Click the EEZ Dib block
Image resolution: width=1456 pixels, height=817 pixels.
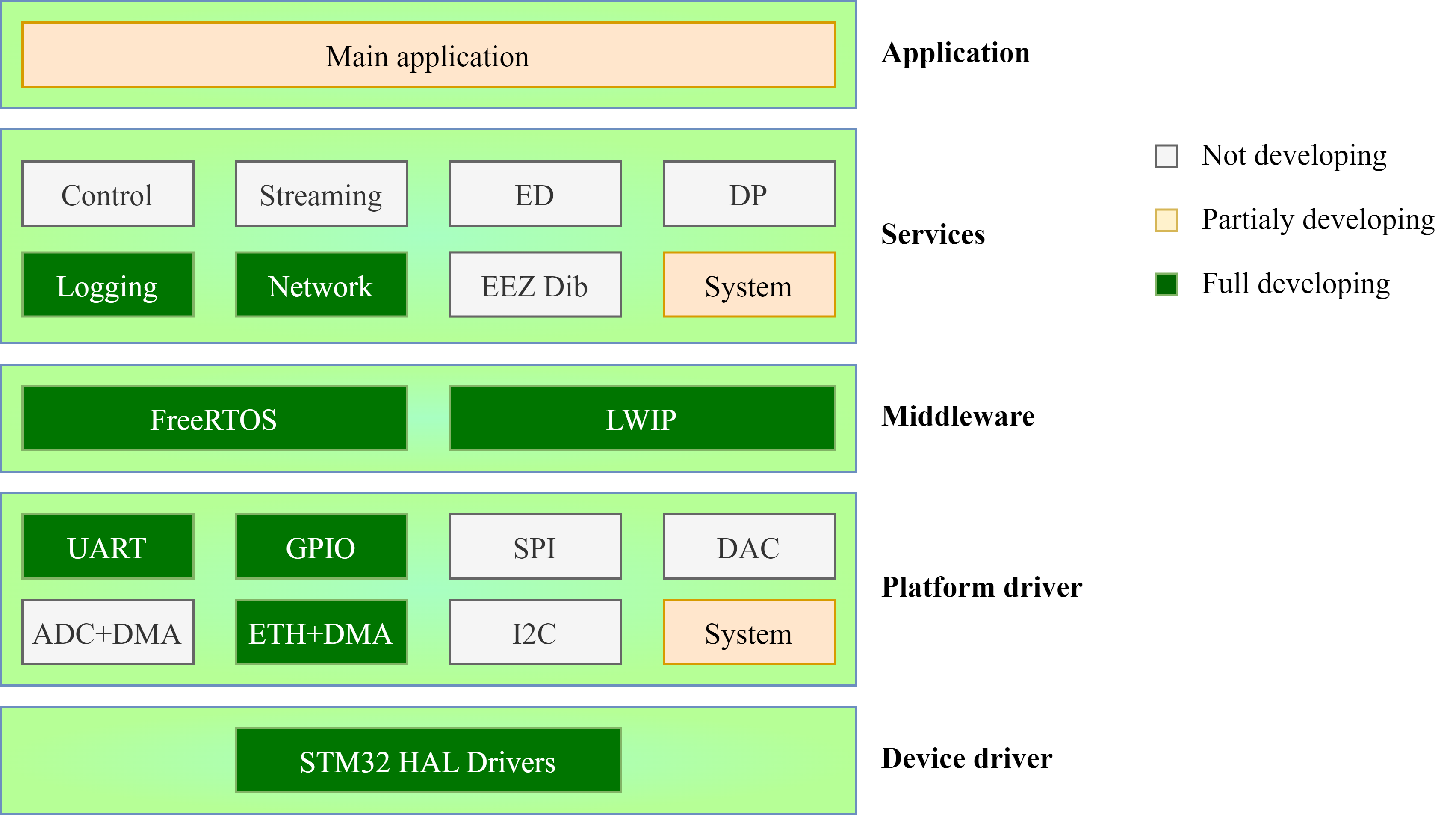coord(535,284)
